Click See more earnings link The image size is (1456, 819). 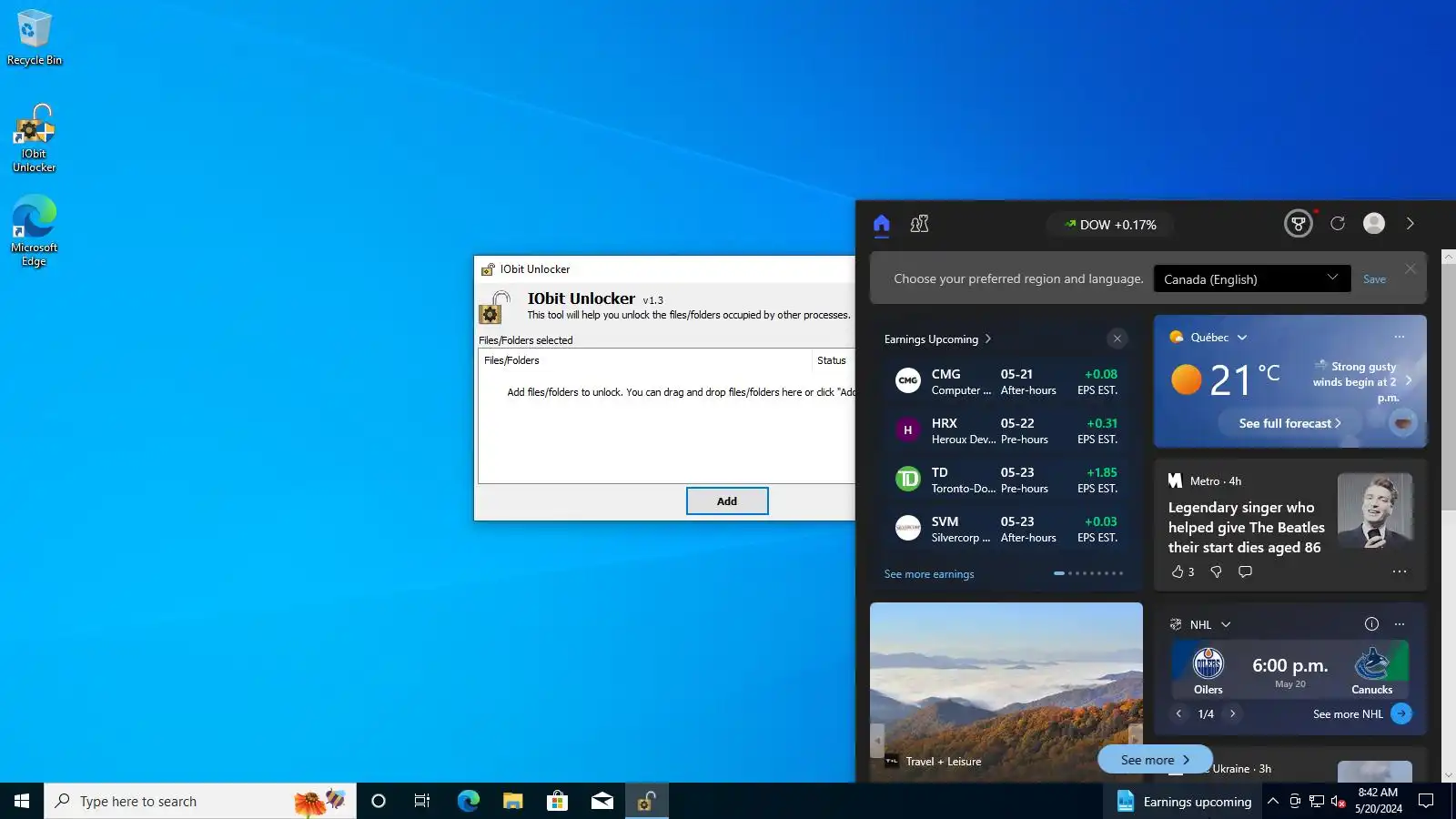(x=929, y=574)
